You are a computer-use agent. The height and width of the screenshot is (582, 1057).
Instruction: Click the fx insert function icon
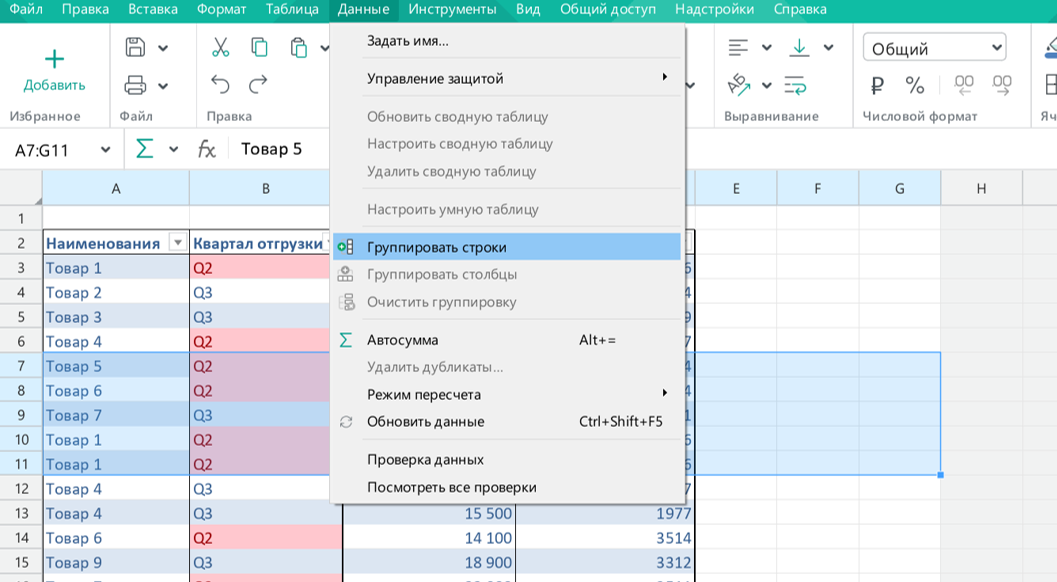tap(206, 149)
